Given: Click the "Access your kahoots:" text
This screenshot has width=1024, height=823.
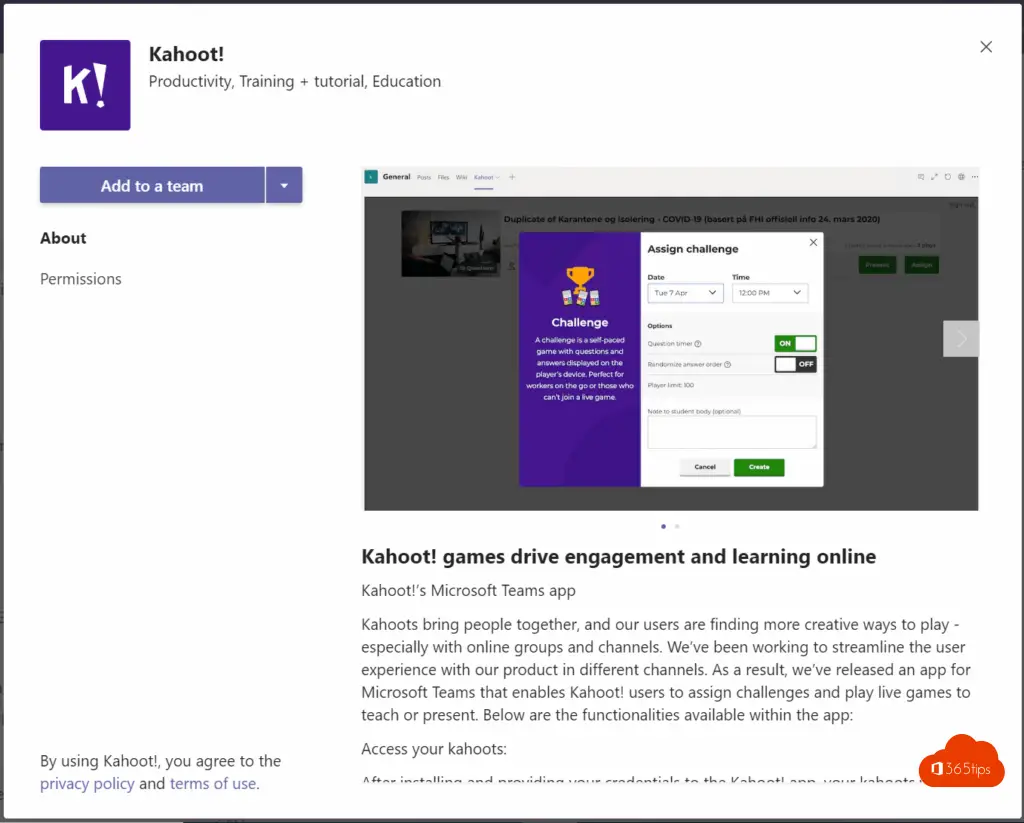Looking at the screenshot, I should 434,749.
